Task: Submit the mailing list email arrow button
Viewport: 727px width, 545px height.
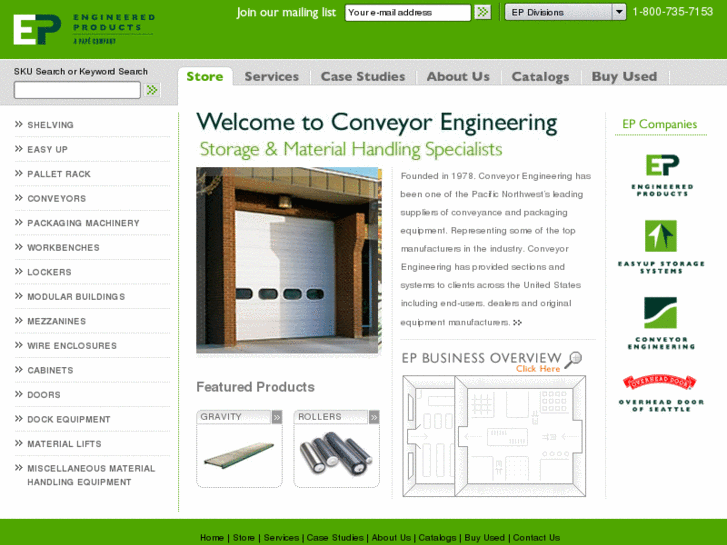Action: click(x=483, y=12)
